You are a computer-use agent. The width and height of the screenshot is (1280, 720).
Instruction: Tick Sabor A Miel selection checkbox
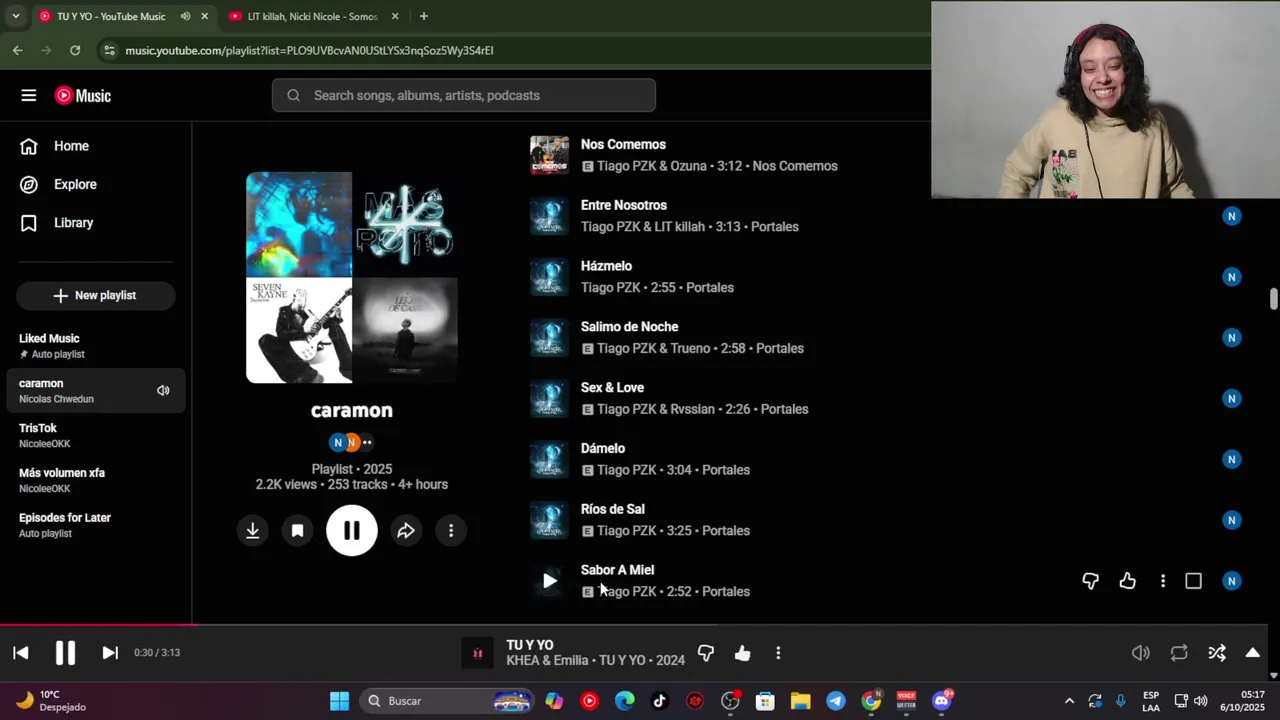coord(1193,581)
